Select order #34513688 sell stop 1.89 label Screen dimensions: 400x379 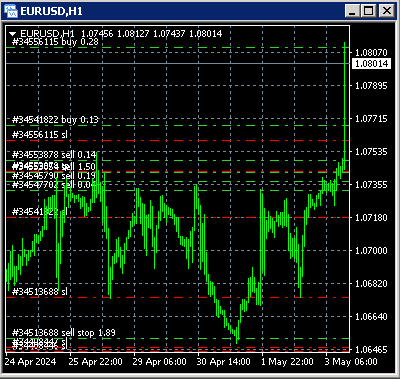point(64,333)
